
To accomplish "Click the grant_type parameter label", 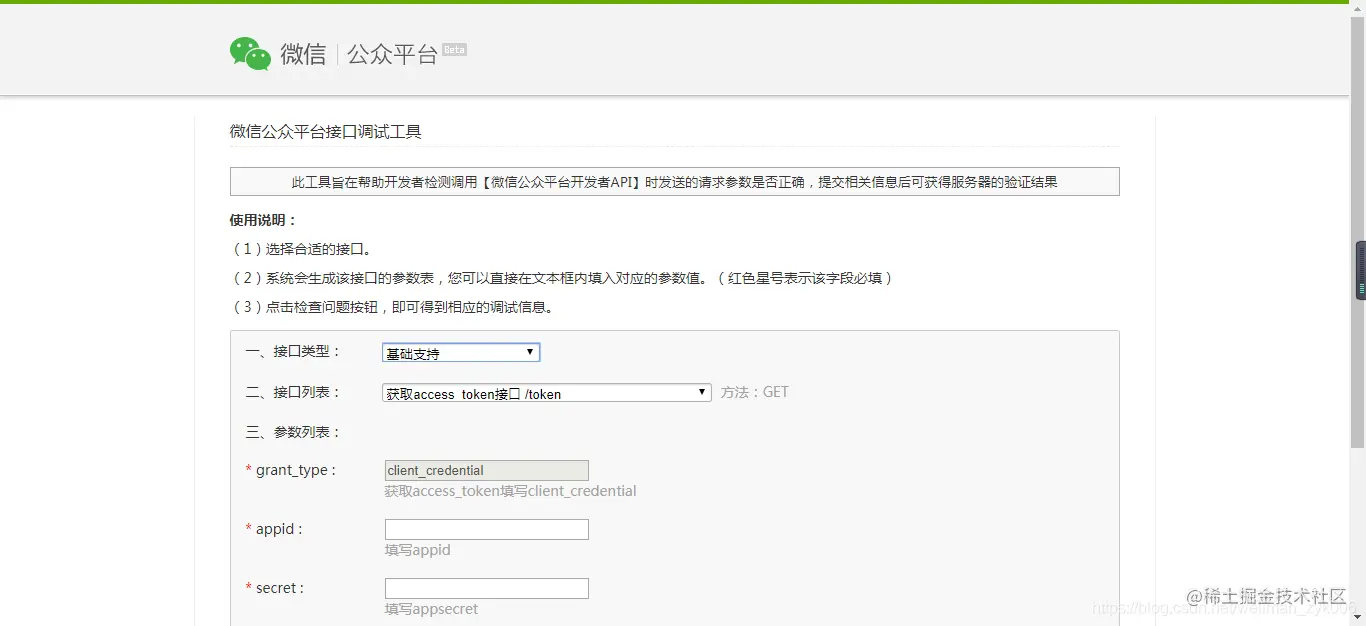I will 291,470.
